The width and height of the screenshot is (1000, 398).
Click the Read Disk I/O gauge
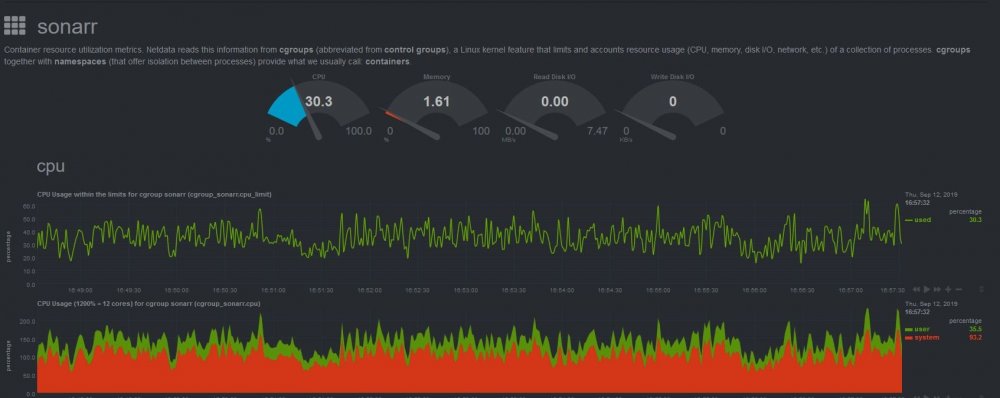click(x=554, y=107)
